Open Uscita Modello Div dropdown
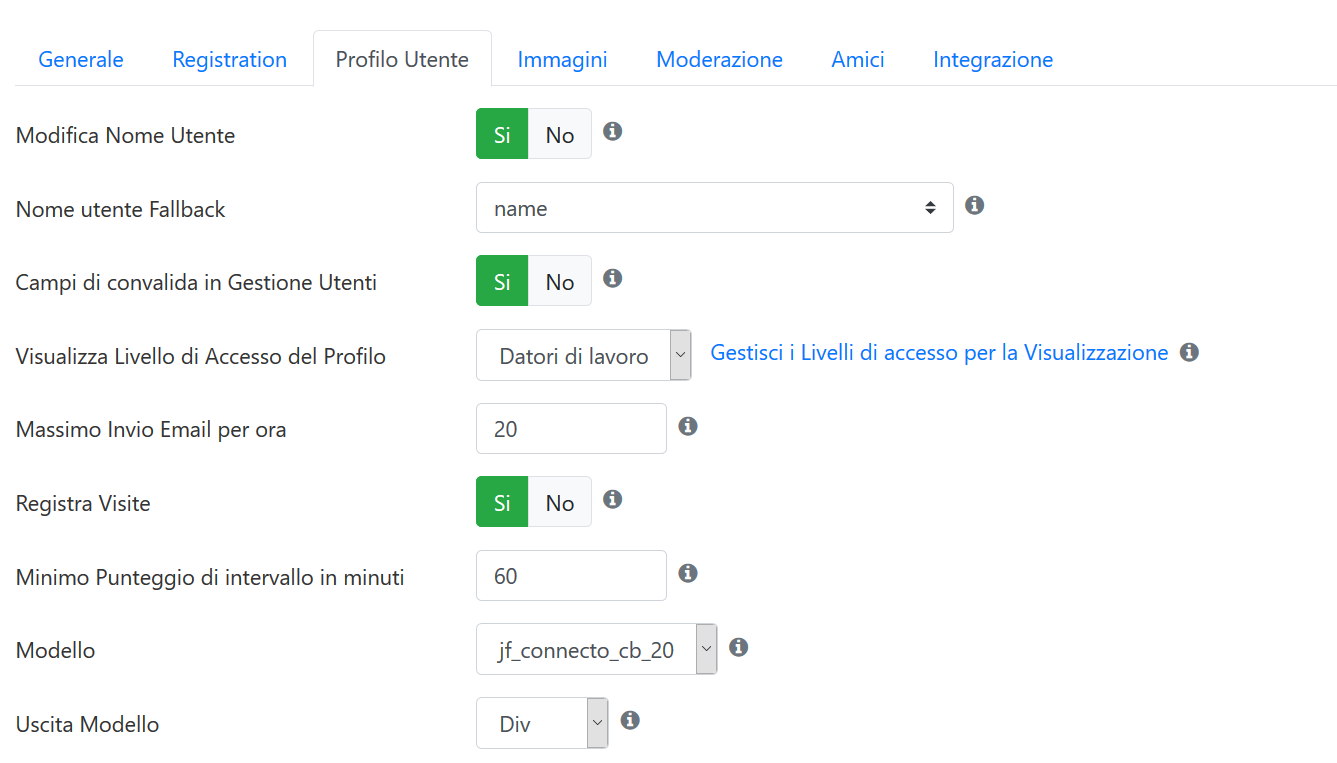The height and width of the screenshot is (763, 1337). pyautogui.click(x=542, y=723)
